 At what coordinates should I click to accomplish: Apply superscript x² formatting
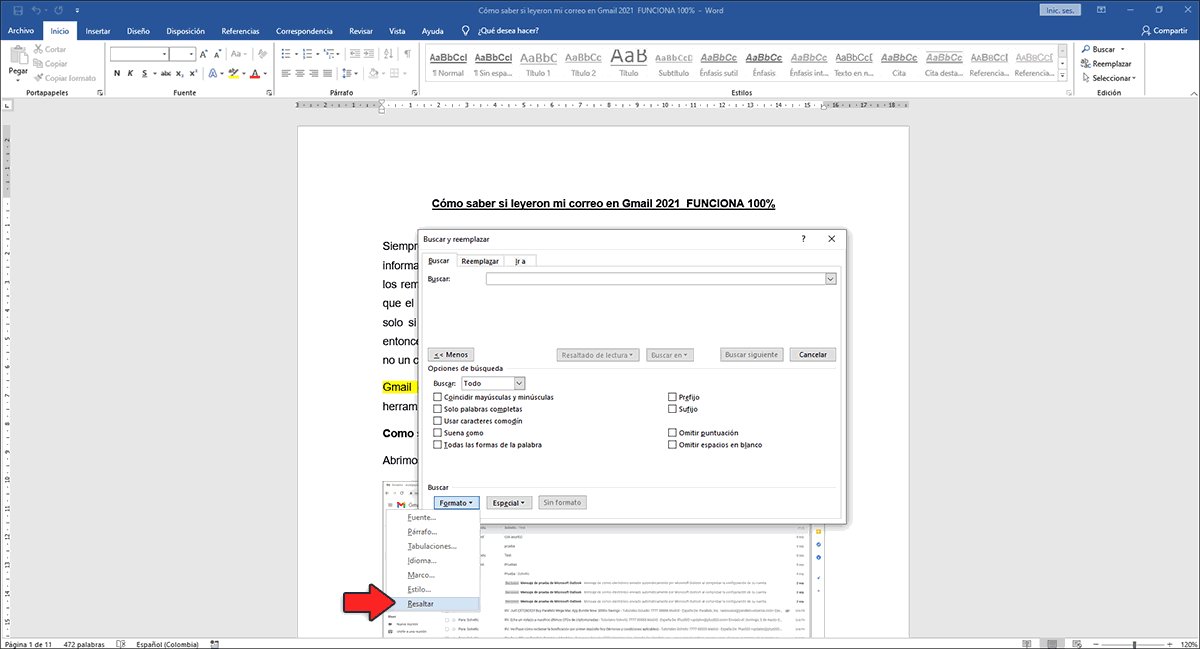click(x=194, y=73)
